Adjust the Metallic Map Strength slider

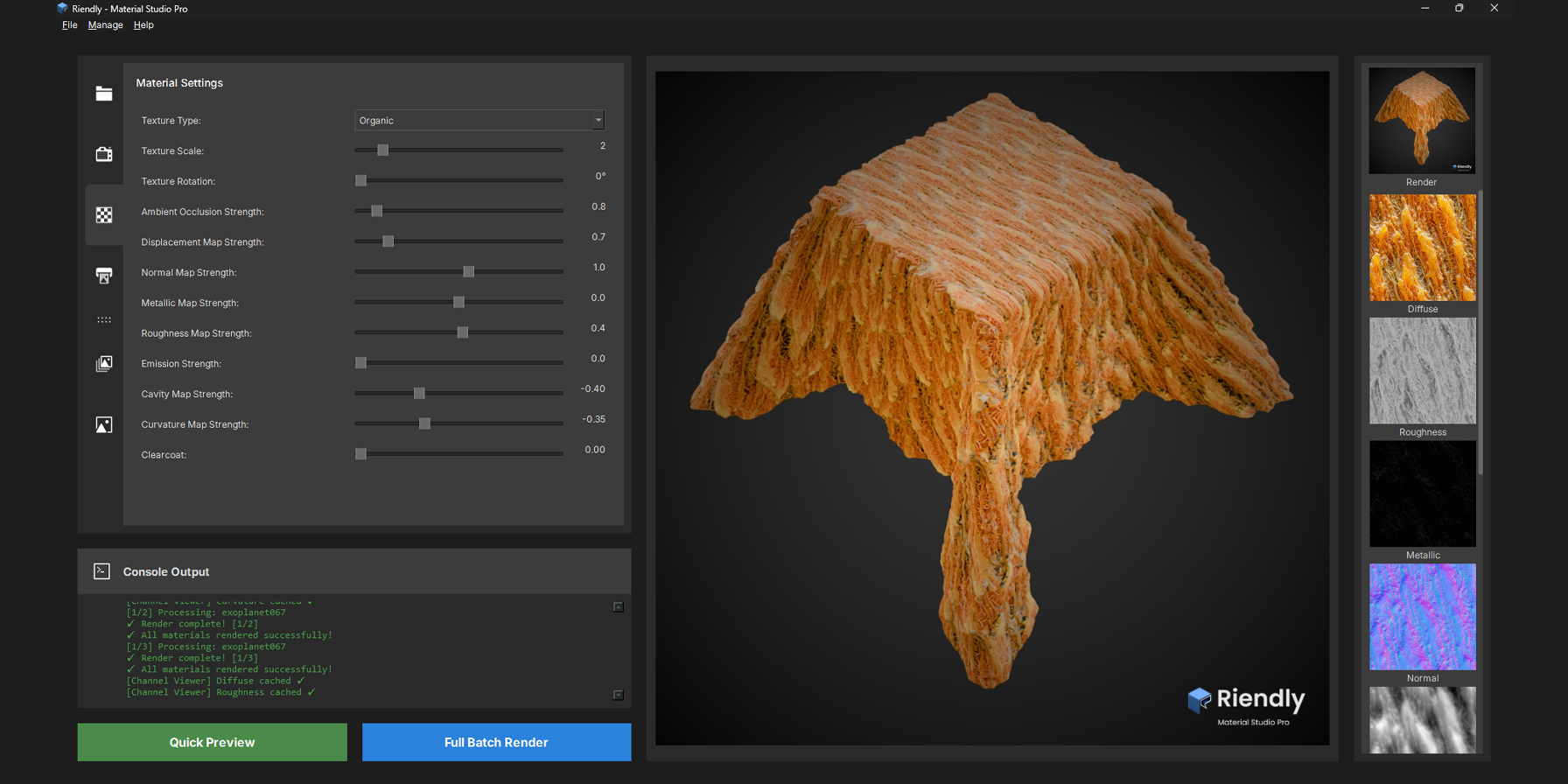pos(458,302)
